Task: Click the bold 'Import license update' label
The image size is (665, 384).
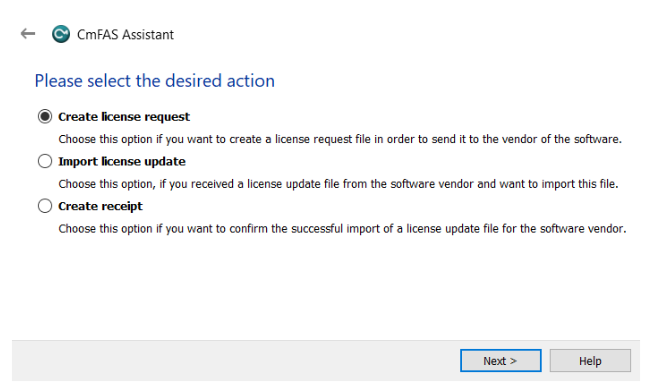Action: click(122, 161)
